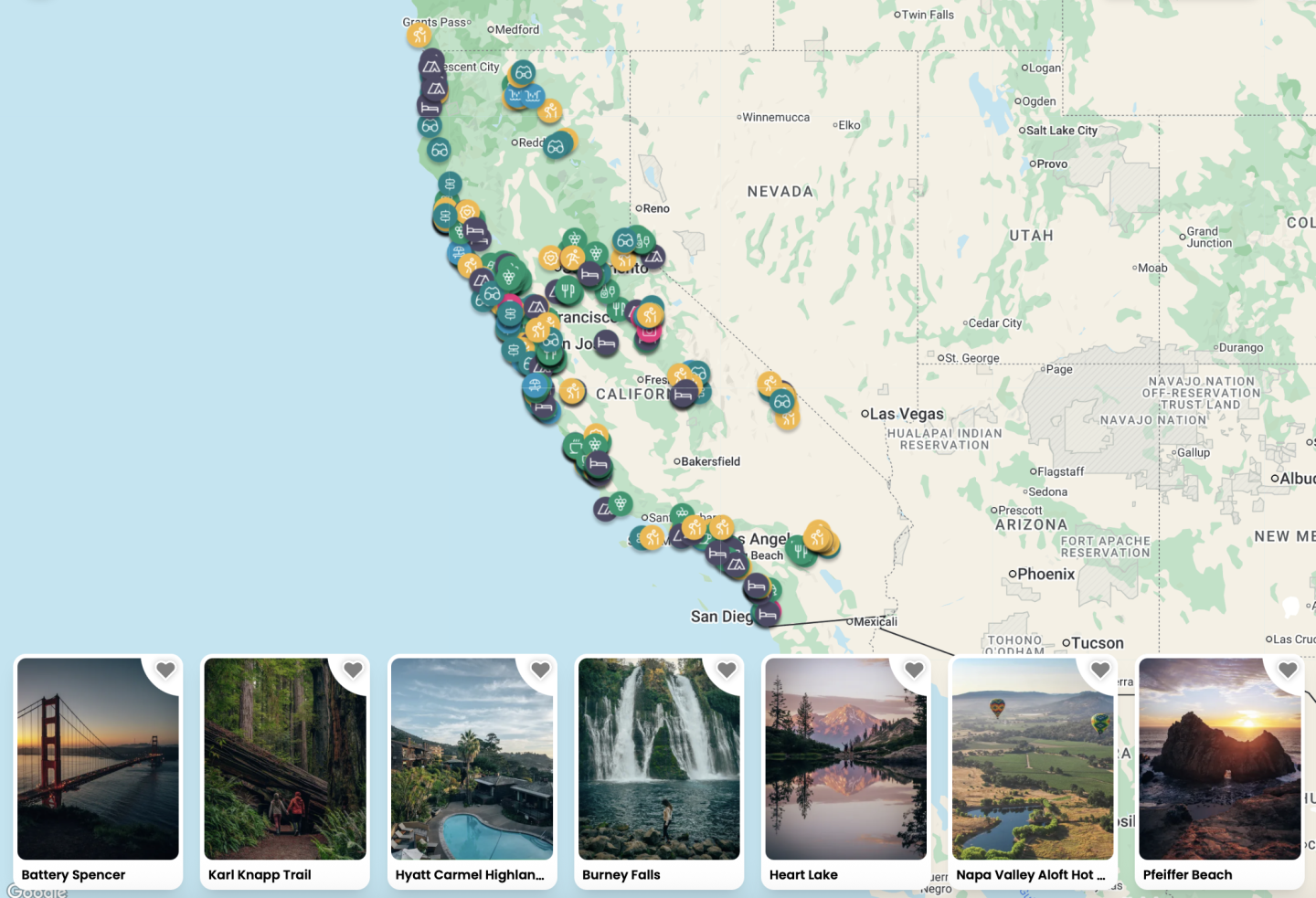Click the pink camera photo-spot marker near San Jose
This screenshot has height=898, width=1316.
(x=648, y=332)
